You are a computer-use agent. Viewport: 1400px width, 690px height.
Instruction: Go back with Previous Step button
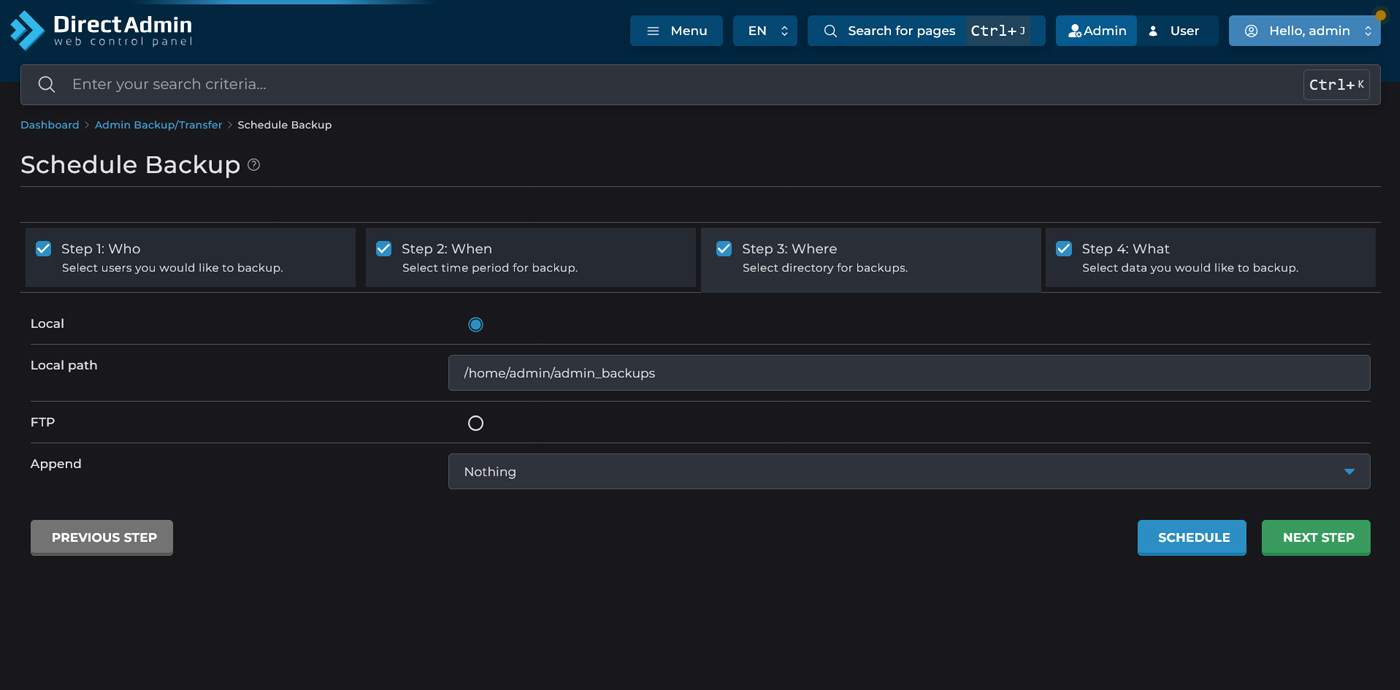(101, 537)
